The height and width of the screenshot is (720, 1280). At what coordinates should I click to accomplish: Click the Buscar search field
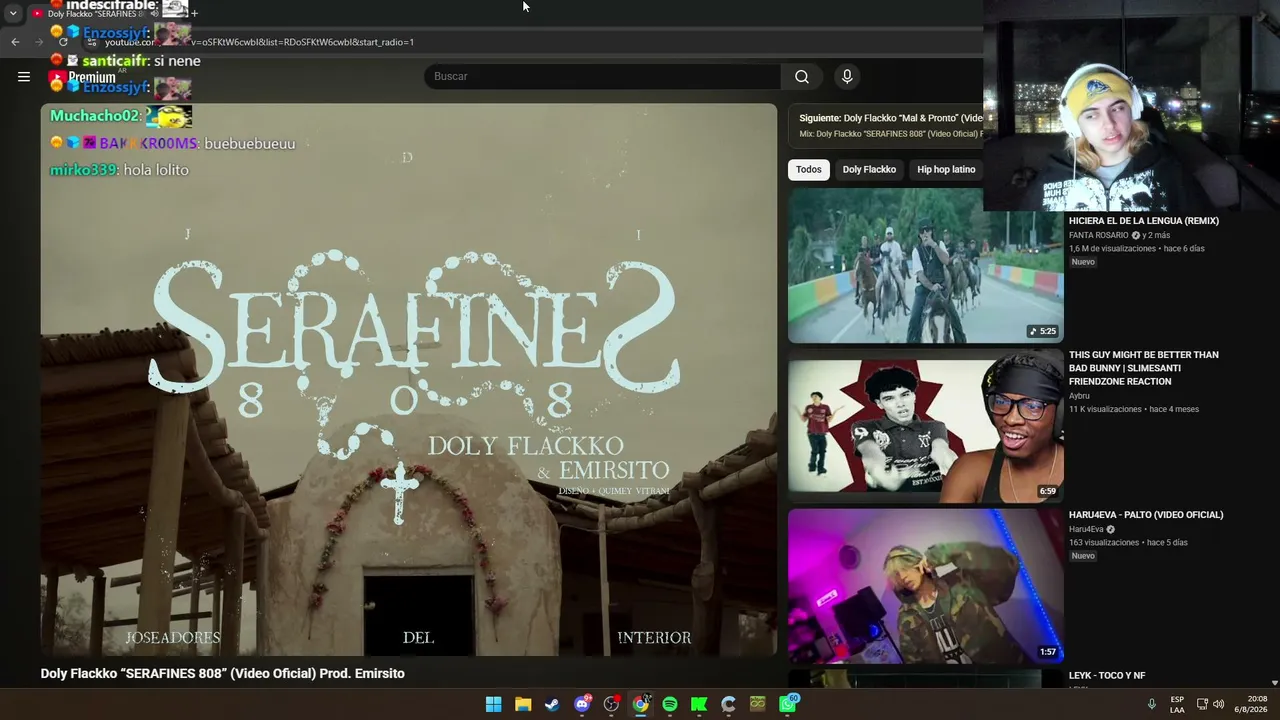click(x=603, y=77)
